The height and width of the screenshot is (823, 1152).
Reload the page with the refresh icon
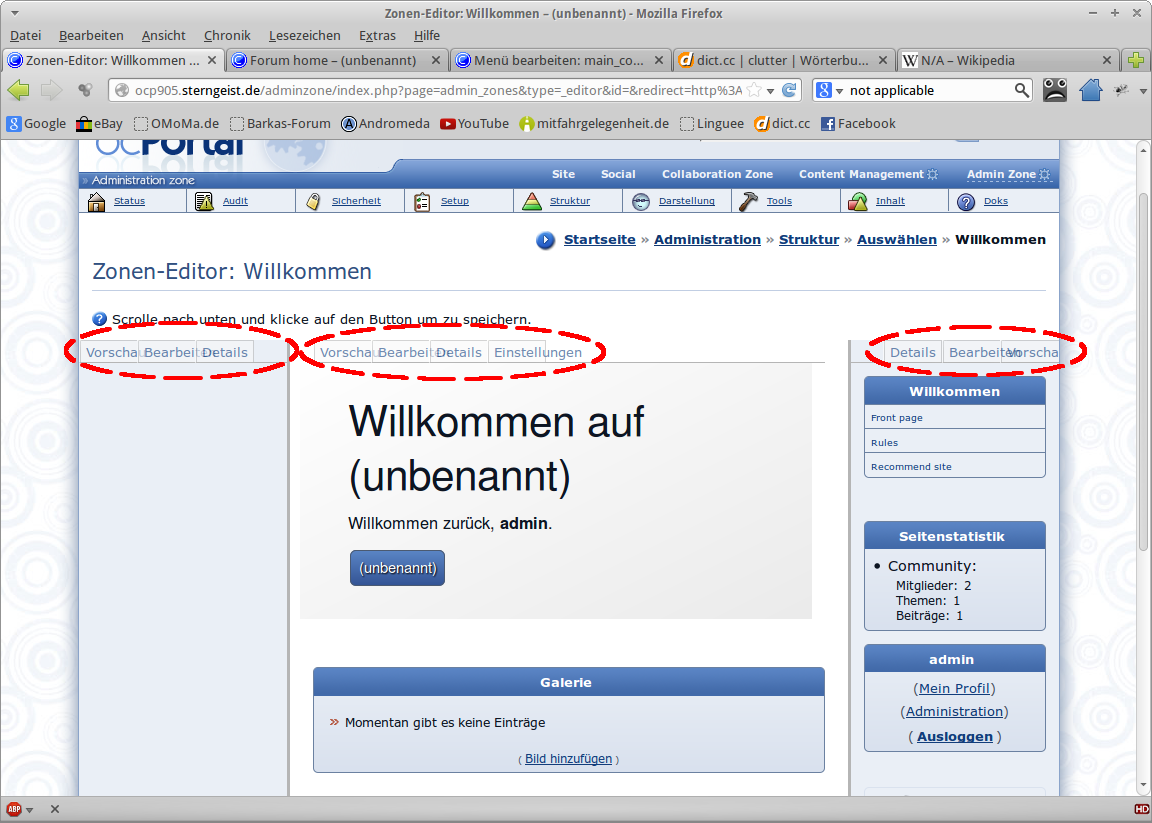click(789, 90)
